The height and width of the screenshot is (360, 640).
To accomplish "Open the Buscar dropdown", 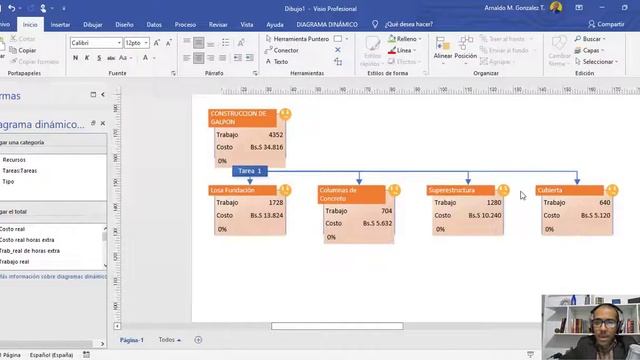I will tap(590, 39).
